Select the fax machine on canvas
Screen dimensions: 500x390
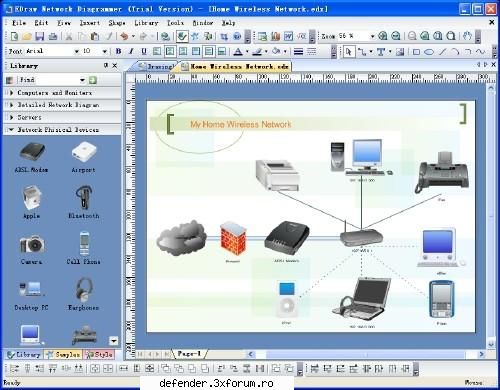tap(442, 173)
